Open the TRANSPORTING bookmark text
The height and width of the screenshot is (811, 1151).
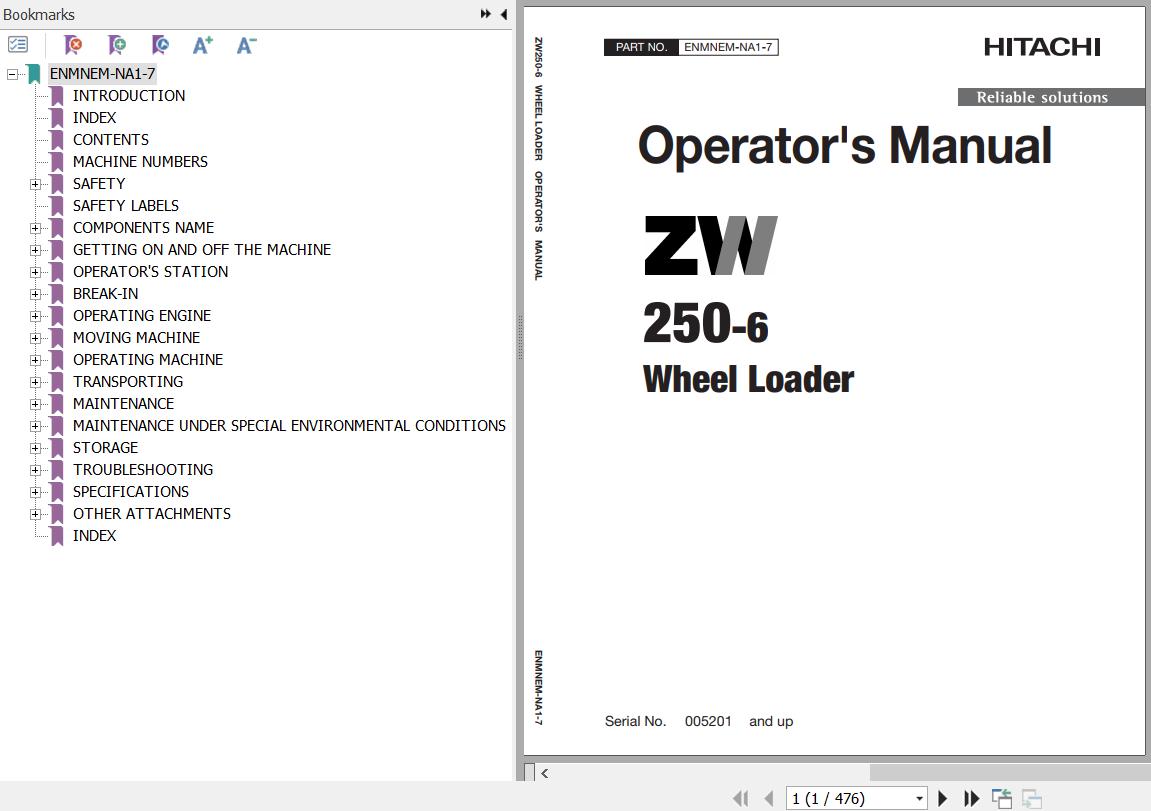click(128, 382)
